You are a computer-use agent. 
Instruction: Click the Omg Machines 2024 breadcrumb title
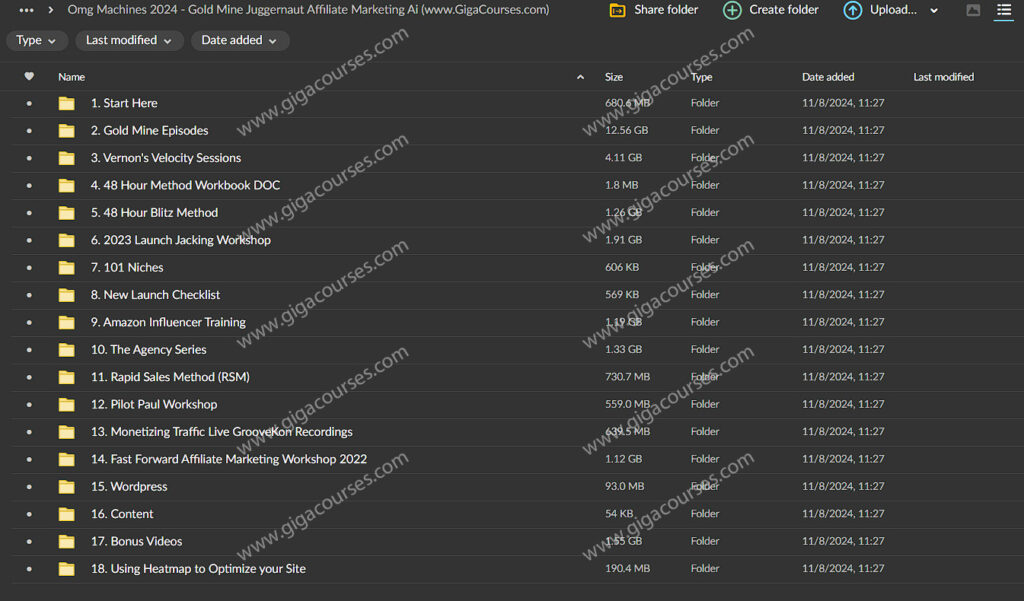308,10
